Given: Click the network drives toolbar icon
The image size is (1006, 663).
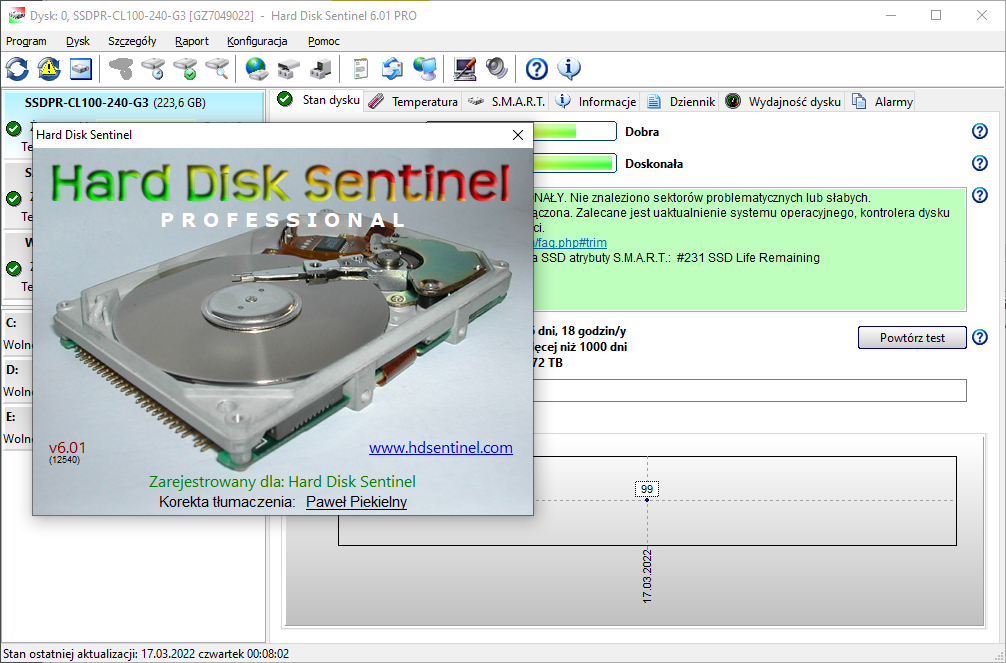Looking at the screenshot, I should pos(289,69).
